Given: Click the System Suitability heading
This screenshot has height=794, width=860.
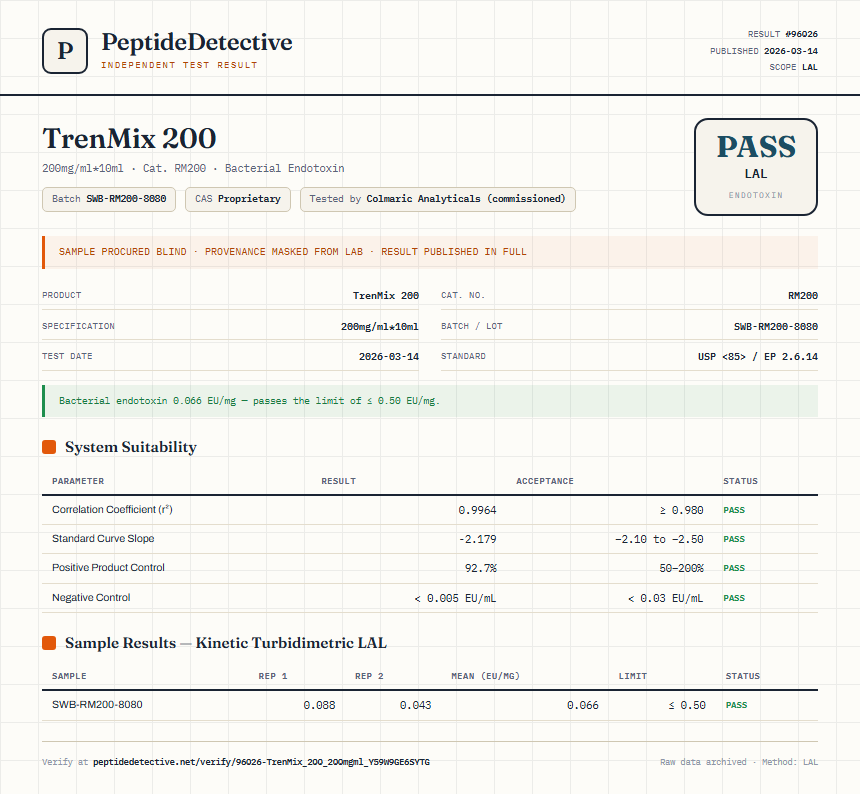Looking at the screenshot, I should [x=131, y=447].
